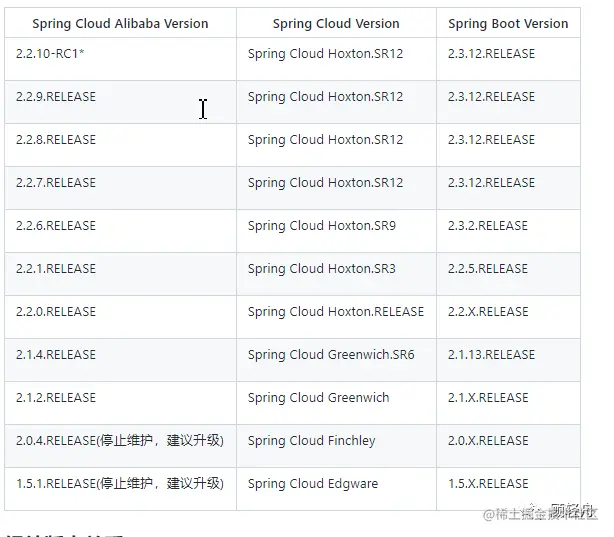
Task: Click the Spring Cloud Hoxton.RELEASE cell
Action: [x=336, y=317]
